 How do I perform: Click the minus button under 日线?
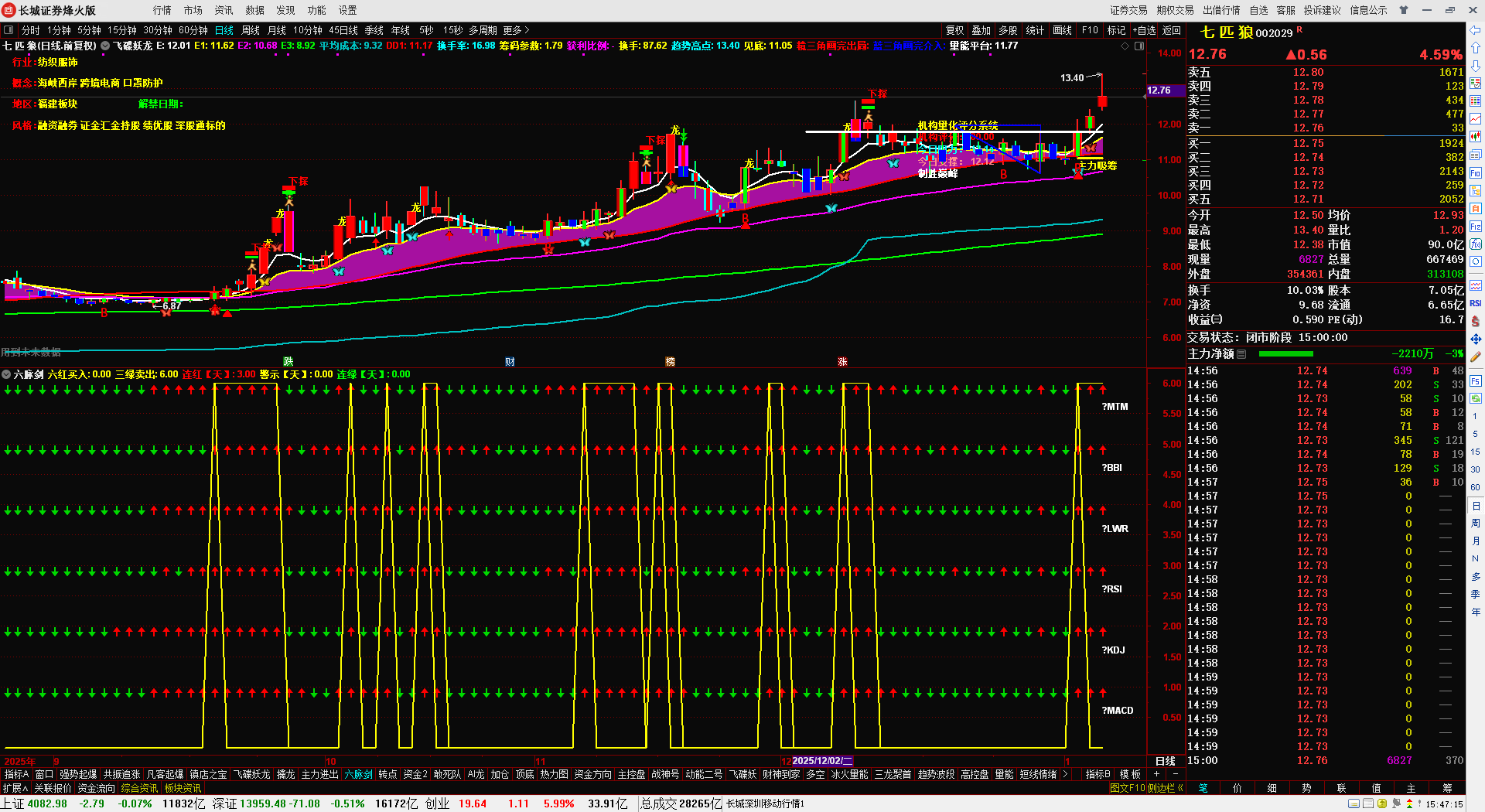[x=1176, y=774]
